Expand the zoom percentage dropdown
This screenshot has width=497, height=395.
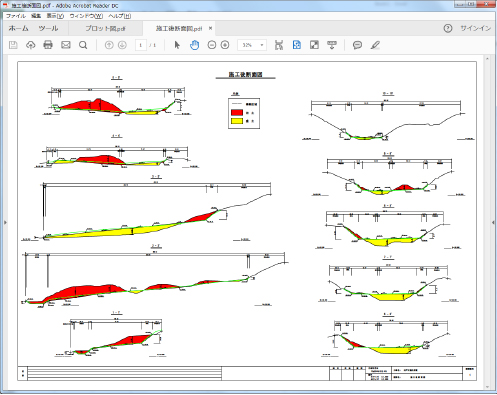[262, 45]
